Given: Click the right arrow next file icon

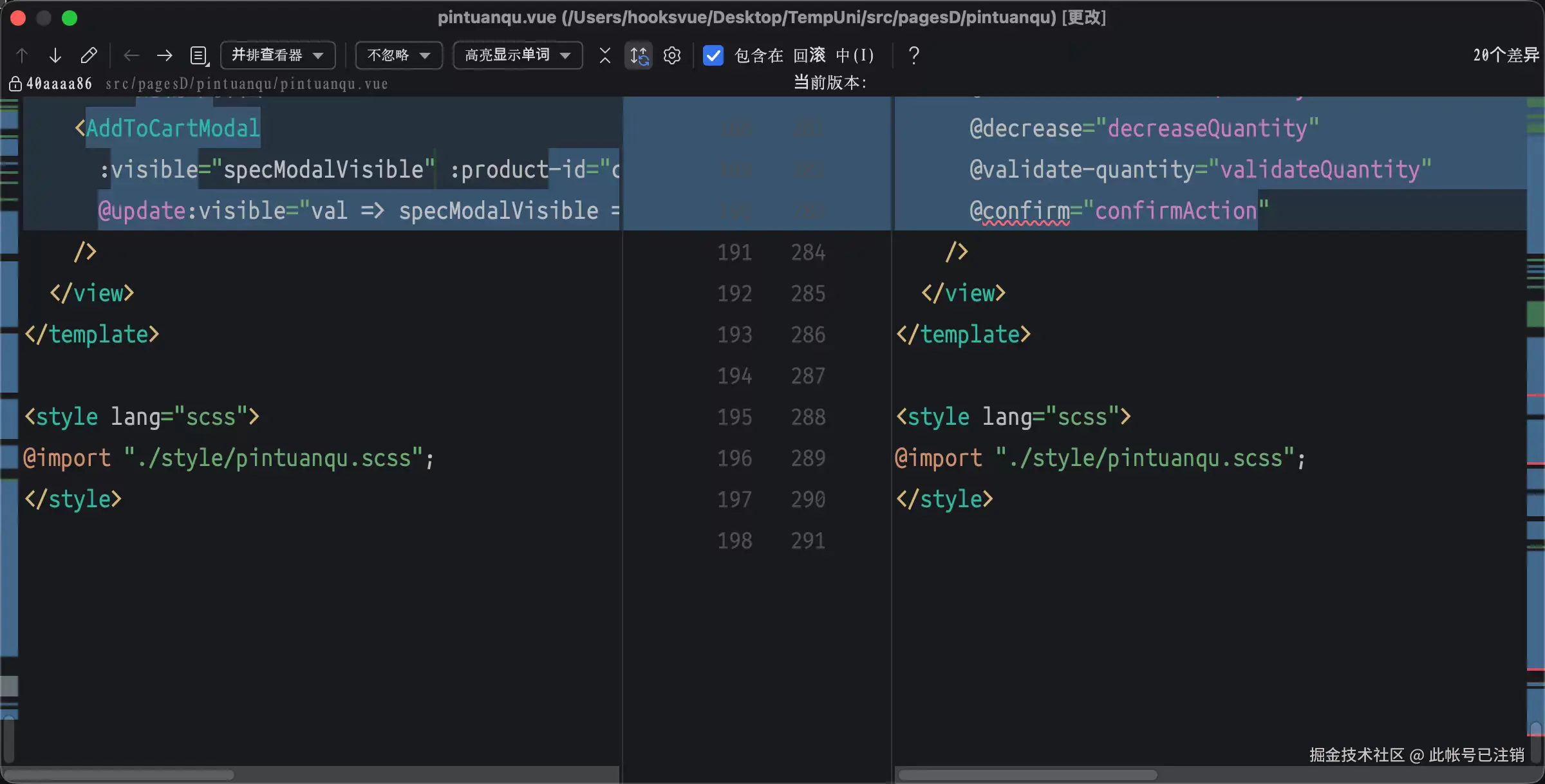Looking at the screenshot, I should pos(165,55).
